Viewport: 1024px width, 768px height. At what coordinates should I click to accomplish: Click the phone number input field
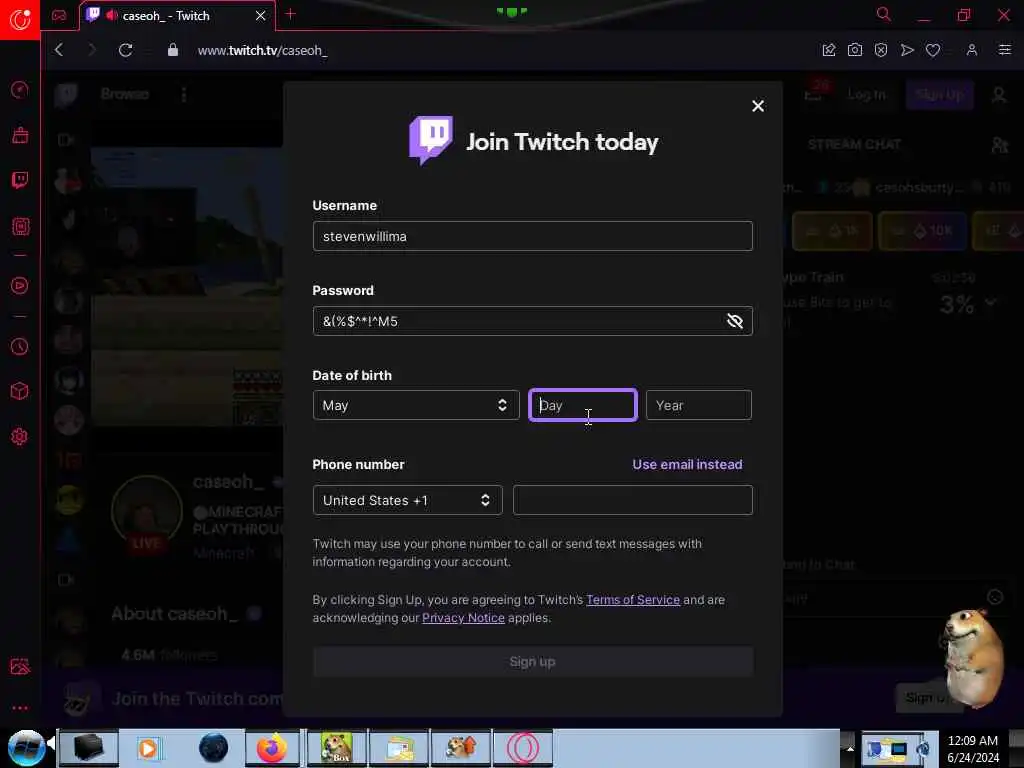point(632,500)
